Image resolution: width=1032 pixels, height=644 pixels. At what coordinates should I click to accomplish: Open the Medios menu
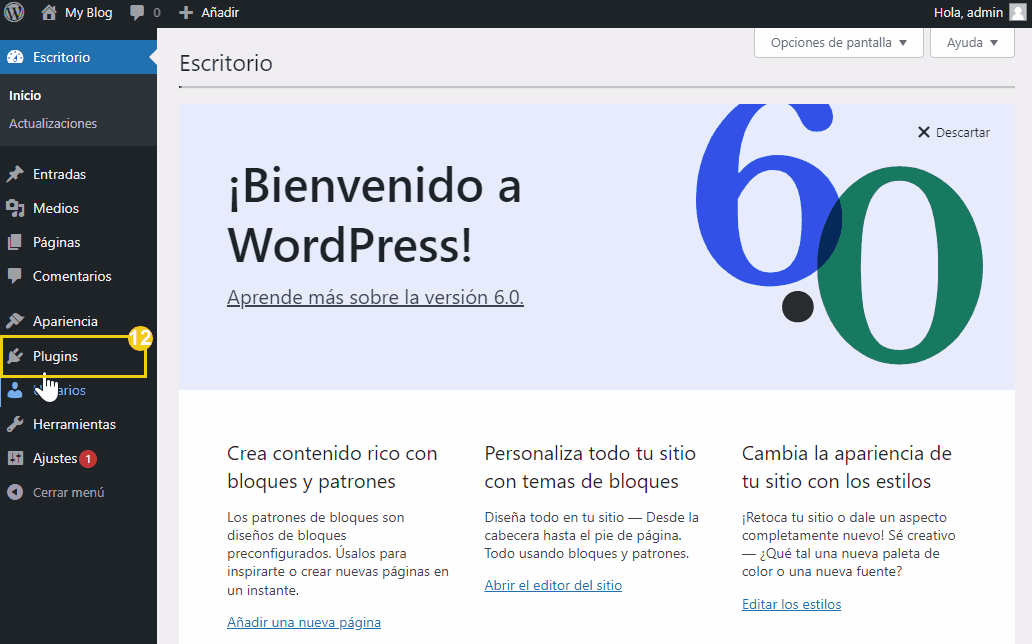(78, 208)
